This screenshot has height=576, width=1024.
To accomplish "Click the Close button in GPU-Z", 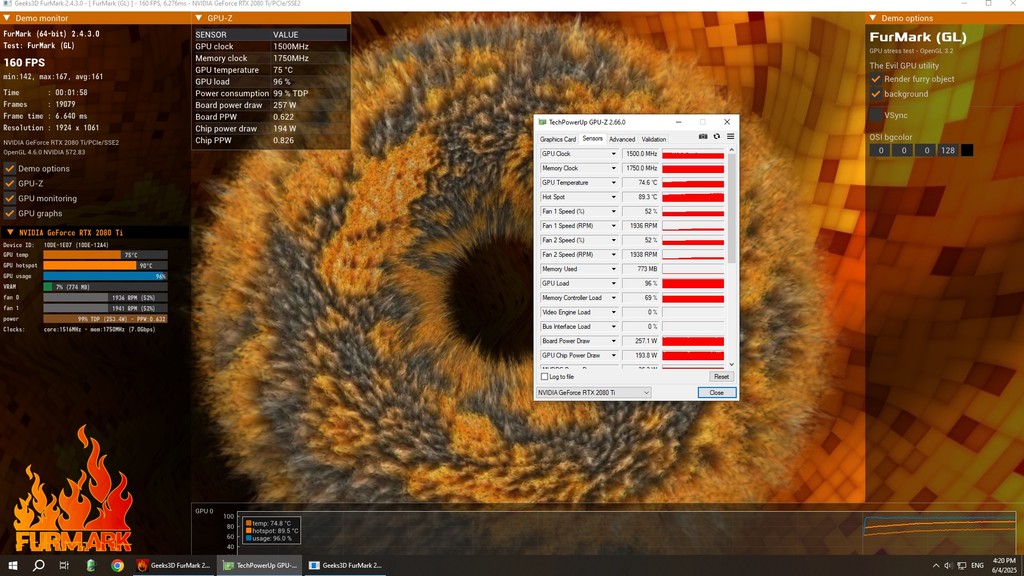I will tap(716, 392).
